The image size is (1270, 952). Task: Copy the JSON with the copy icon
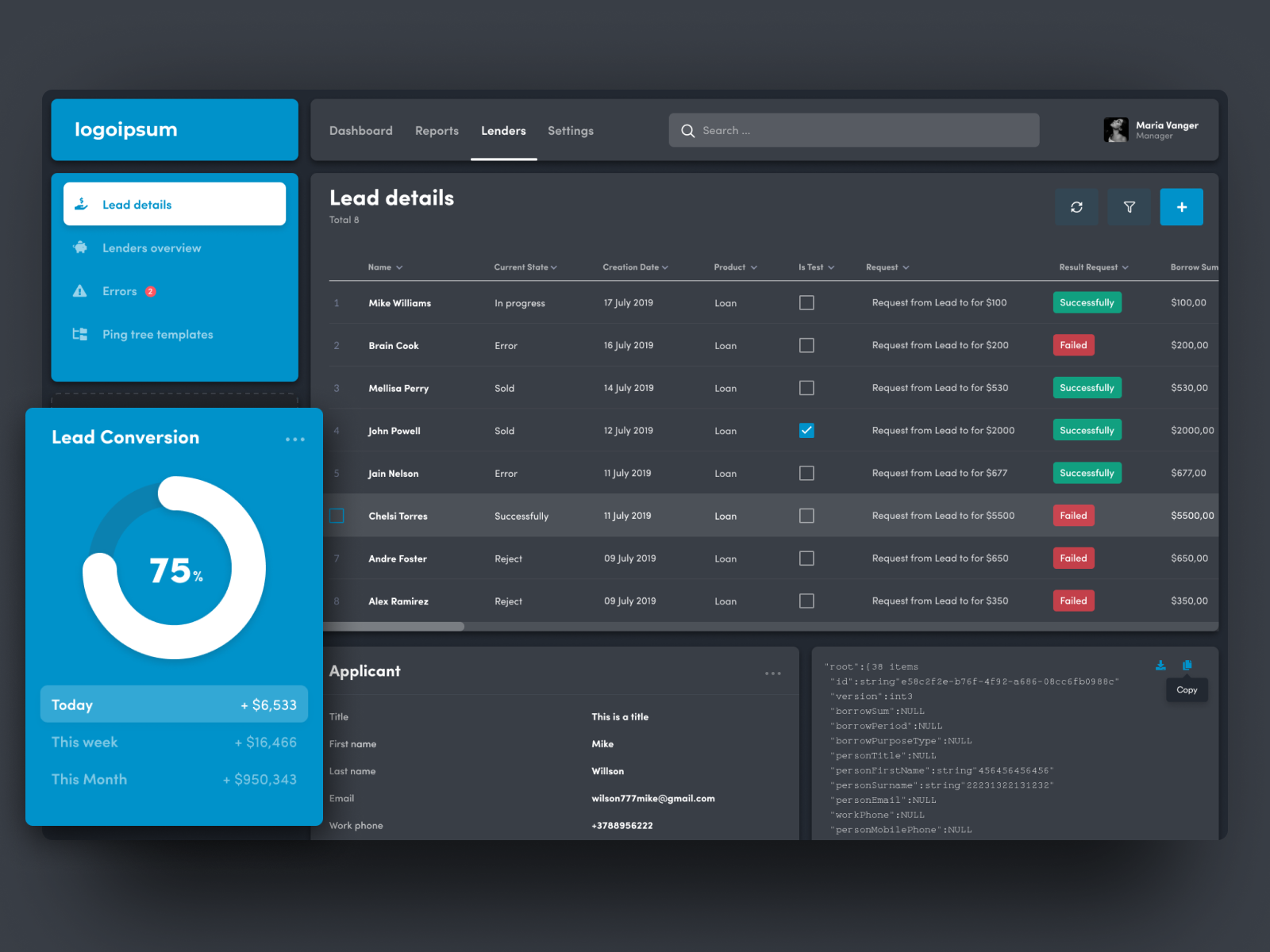point(1188,666)
